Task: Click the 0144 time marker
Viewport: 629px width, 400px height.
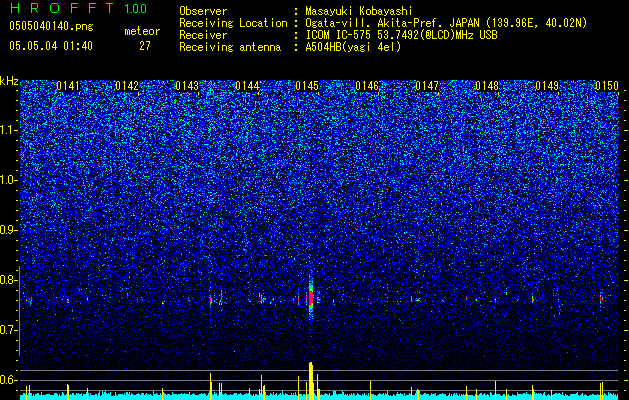Action: tap(247, 86)
